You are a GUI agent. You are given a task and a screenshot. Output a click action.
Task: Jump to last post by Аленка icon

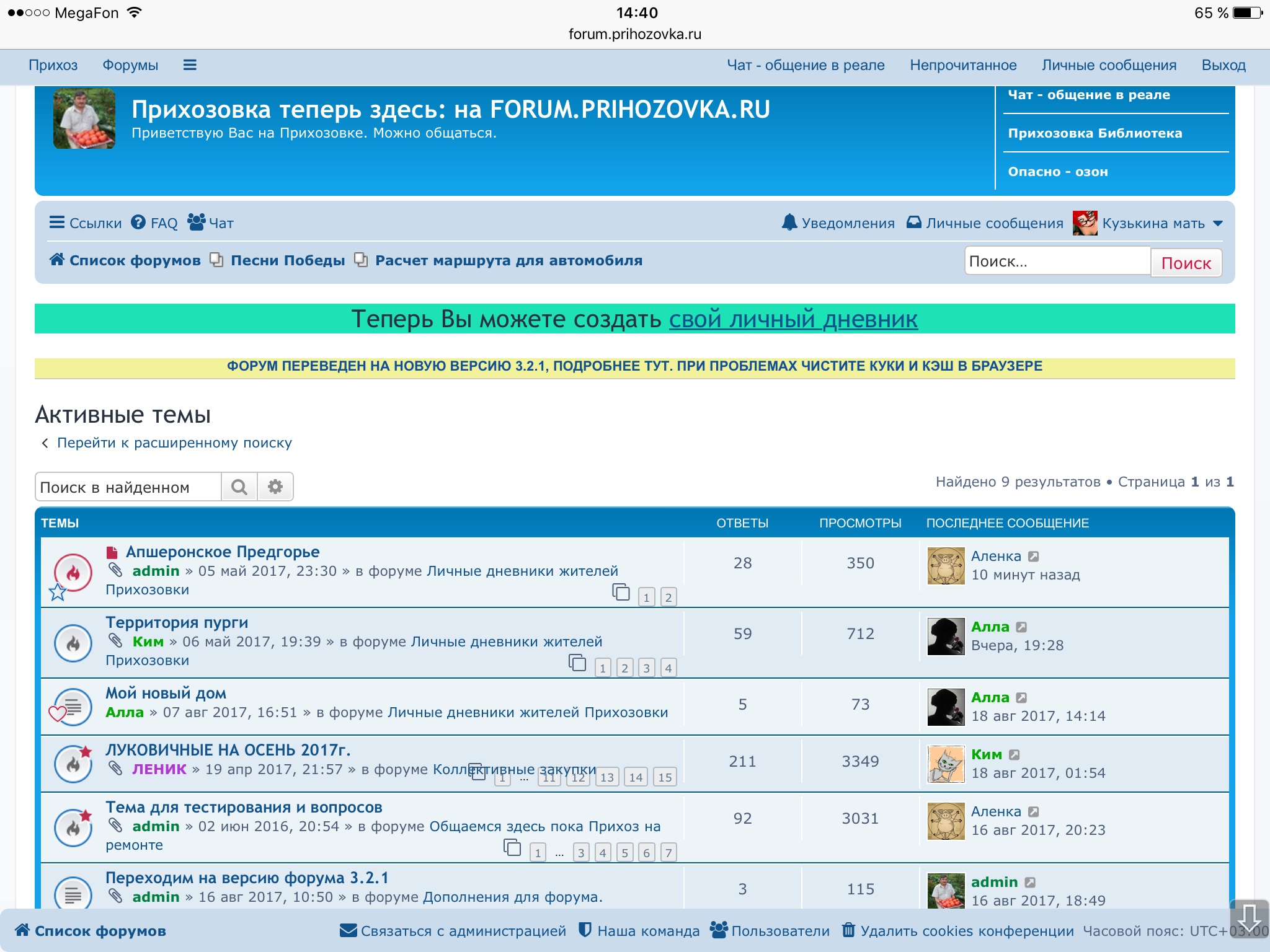click(1033, 557)
